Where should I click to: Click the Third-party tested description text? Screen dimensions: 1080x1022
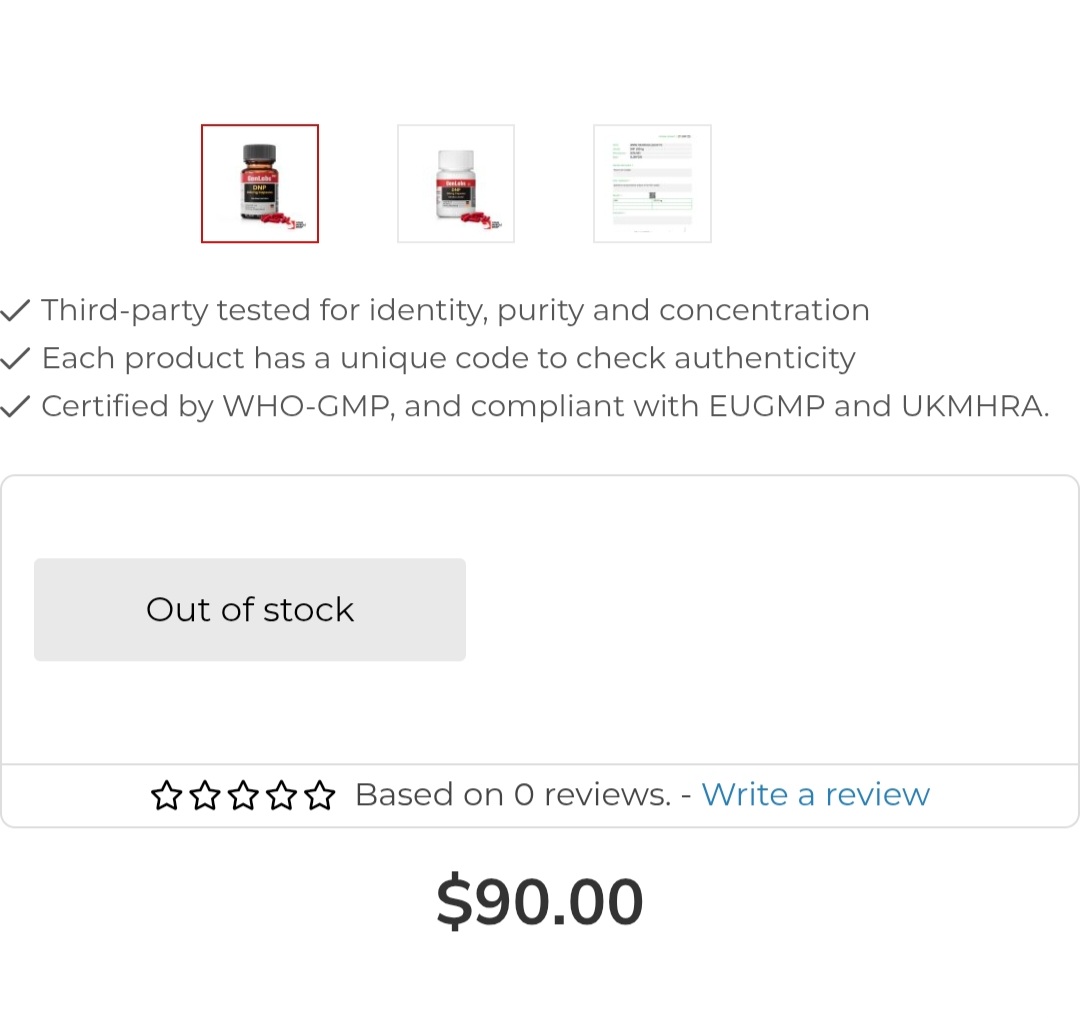pyautogui.click(x=455, y=310)
